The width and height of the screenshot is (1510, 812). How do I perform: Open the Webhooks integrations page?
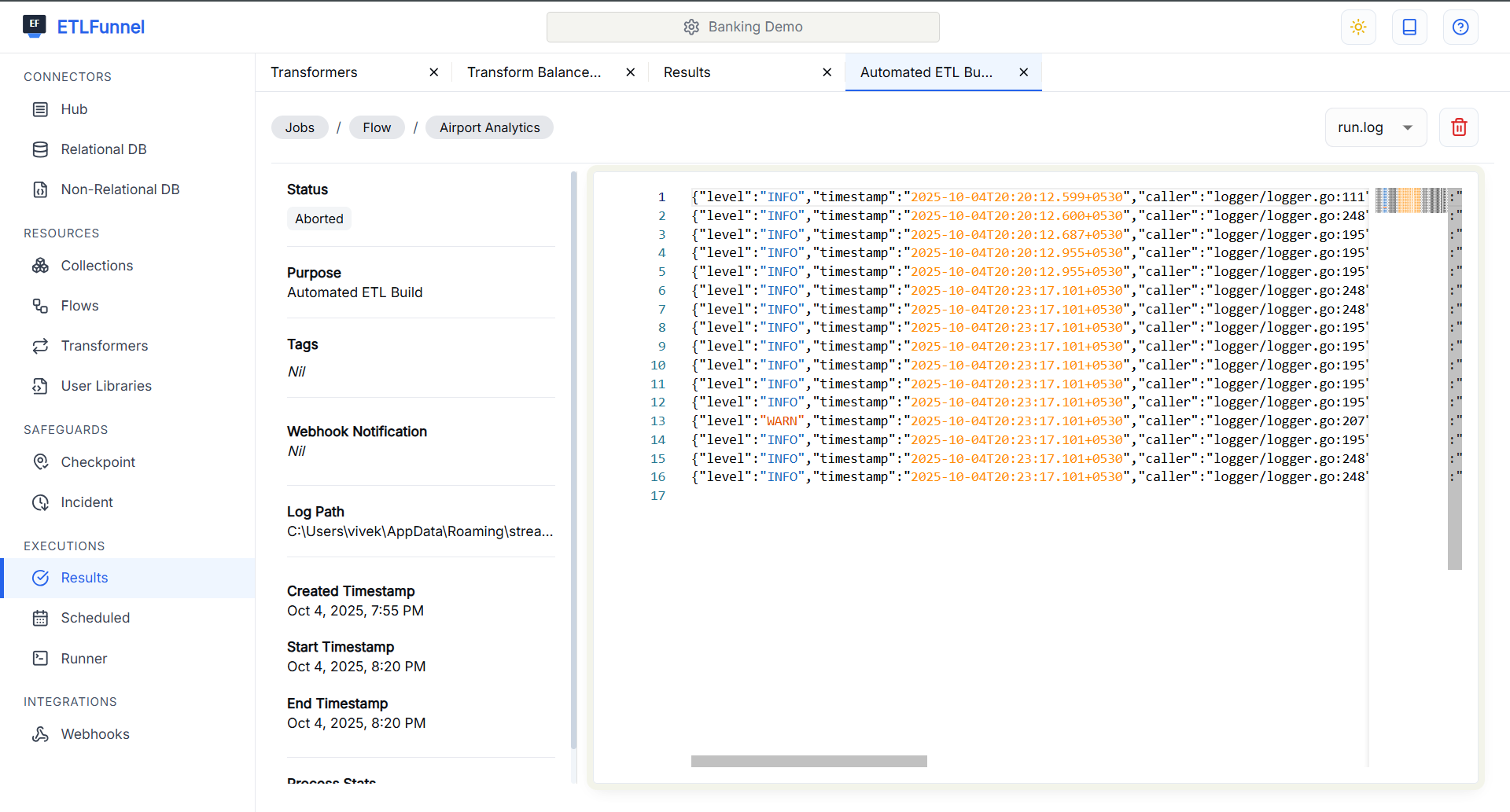[x=95, y=733]
